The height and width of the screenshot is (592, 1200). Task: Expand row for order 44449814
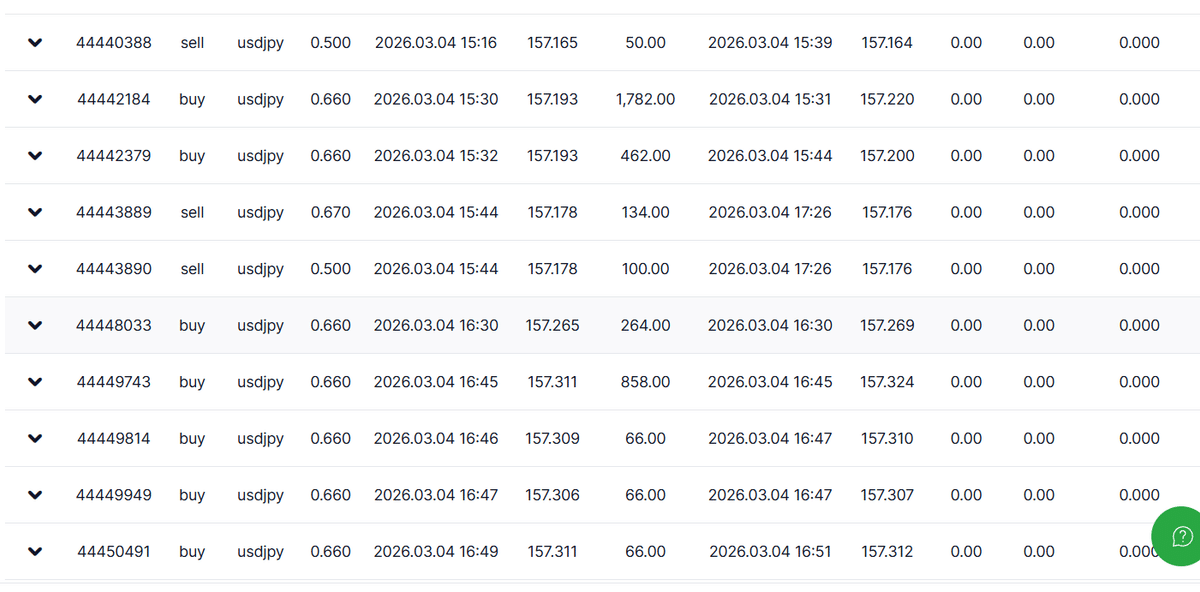point(35,438)
